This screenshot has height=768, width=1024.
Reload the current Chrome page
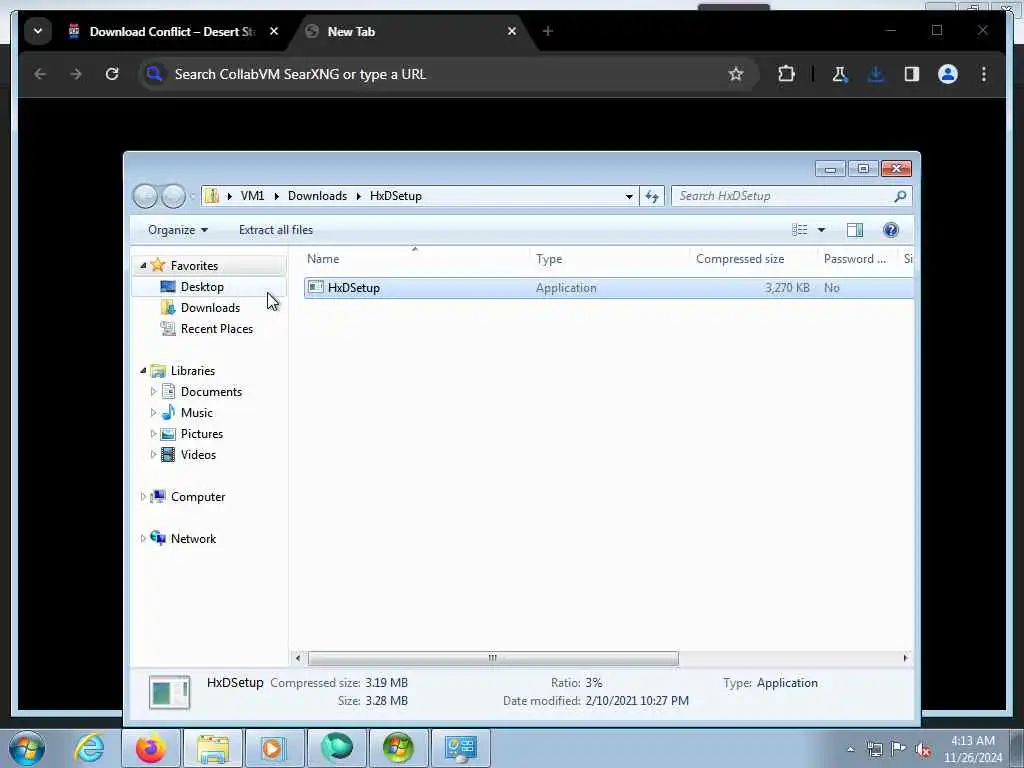point(112,74)
